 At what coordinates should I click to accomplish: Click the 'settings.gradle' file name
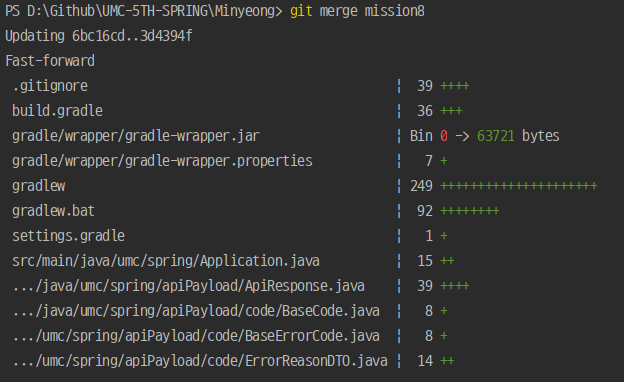(68, 236)
